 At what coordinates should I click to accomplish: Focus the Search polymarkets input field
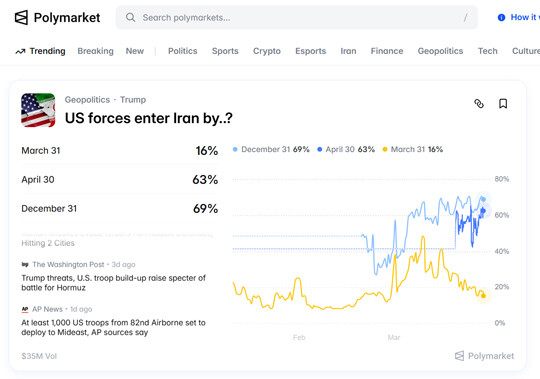click(x=297, y=18)
